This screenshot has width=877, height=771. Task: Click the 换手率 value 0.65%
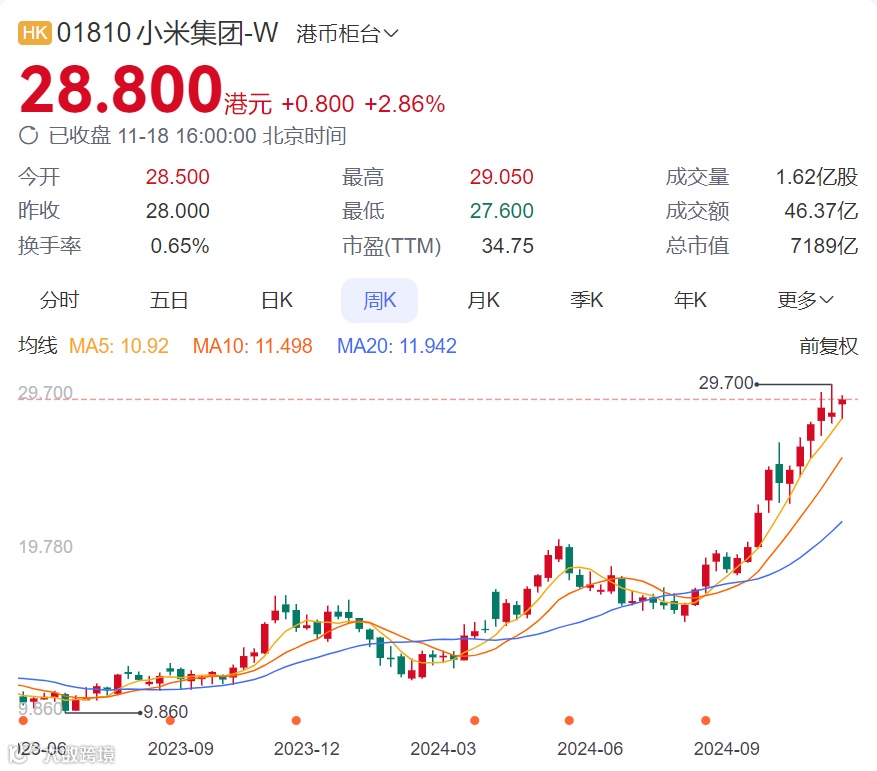(180, 246)
